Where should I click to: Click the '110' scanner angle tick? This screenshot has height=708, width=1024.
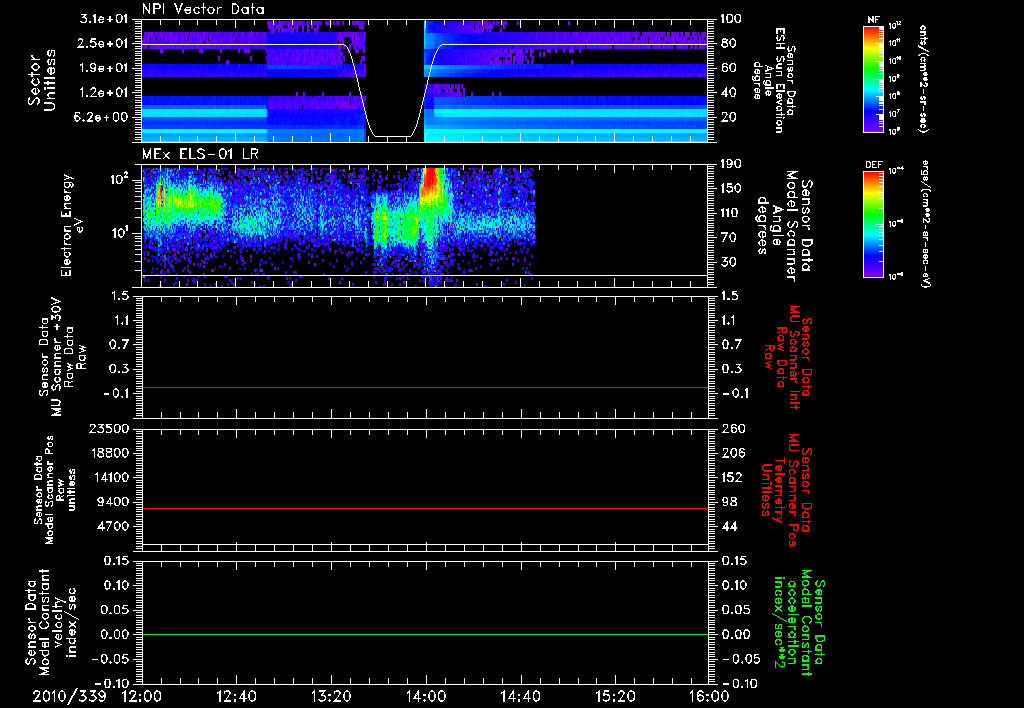[731, 213]
